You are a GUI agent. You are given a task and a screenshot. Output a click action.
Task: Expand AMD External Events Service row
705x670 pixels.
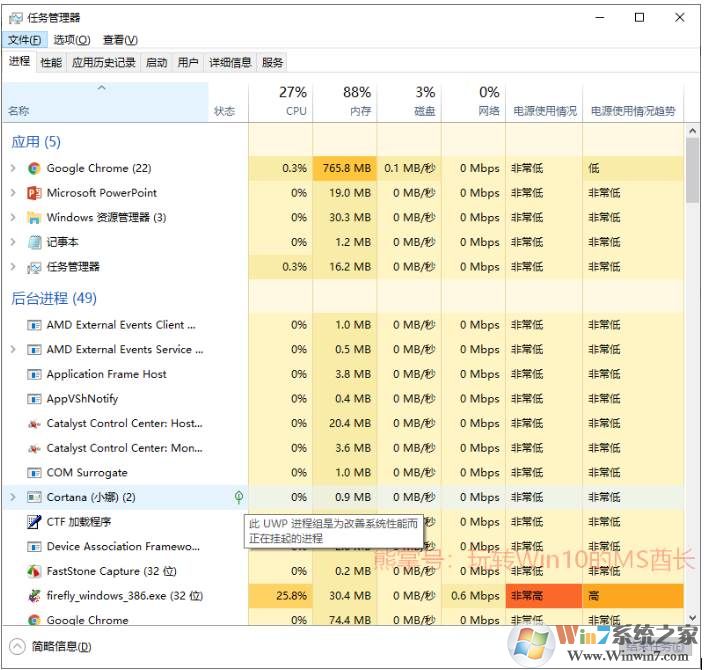(13, 350)
